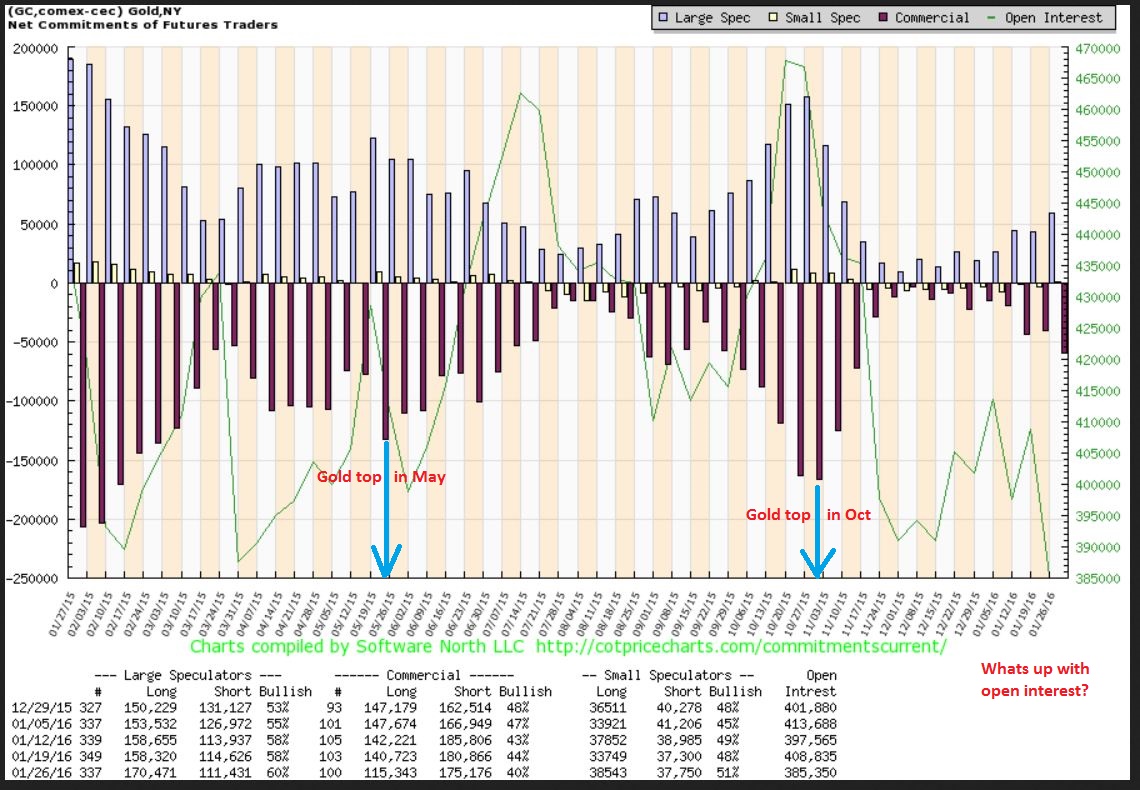Click the Large Spec legend color box
The width and height of the screenshot is (1140, 790).
pyautogui.click(x=663, y=17)
